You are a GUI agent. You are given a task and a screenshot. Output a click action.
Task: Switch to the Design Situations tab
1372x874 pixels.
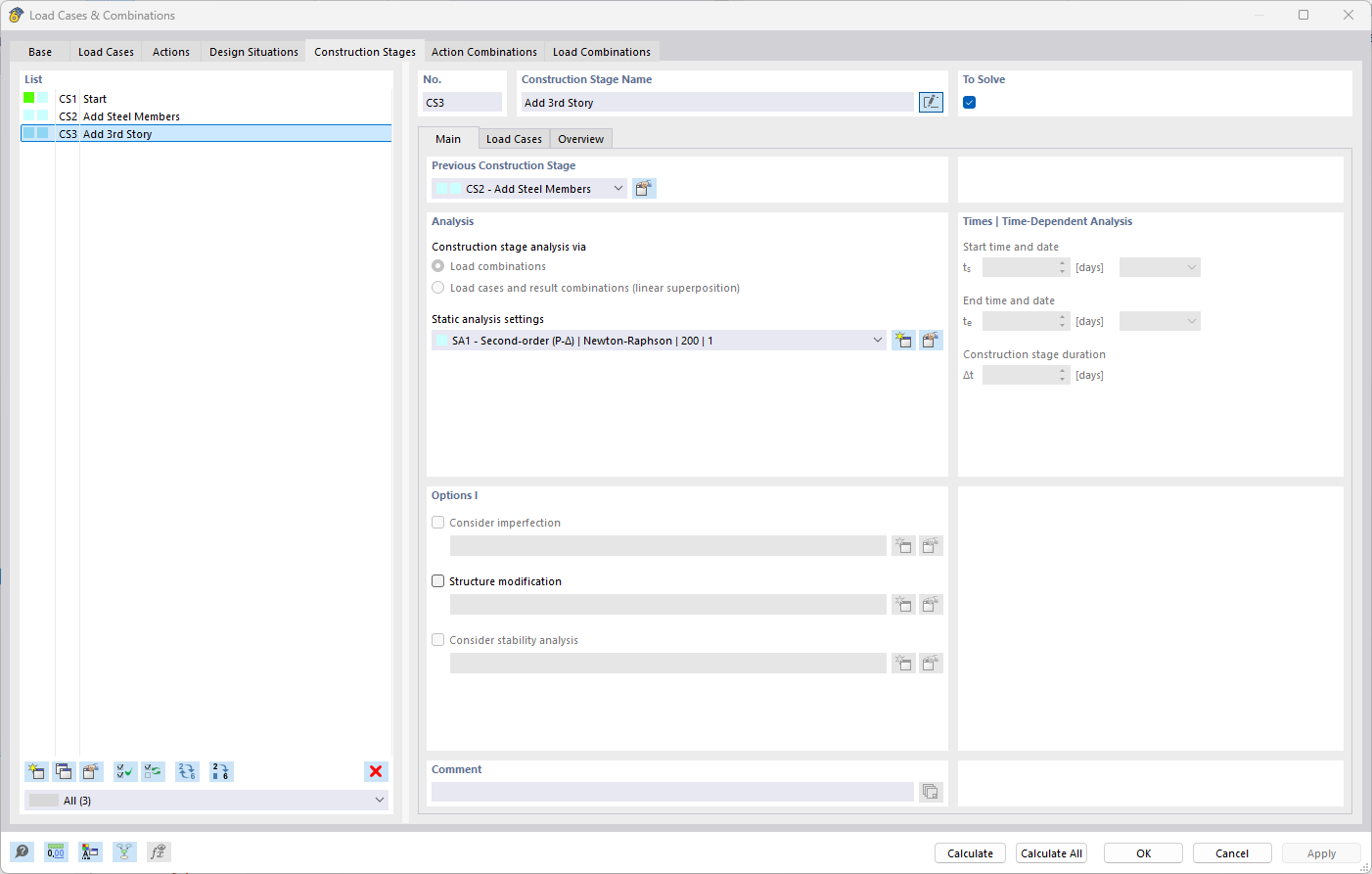(253, 52)
